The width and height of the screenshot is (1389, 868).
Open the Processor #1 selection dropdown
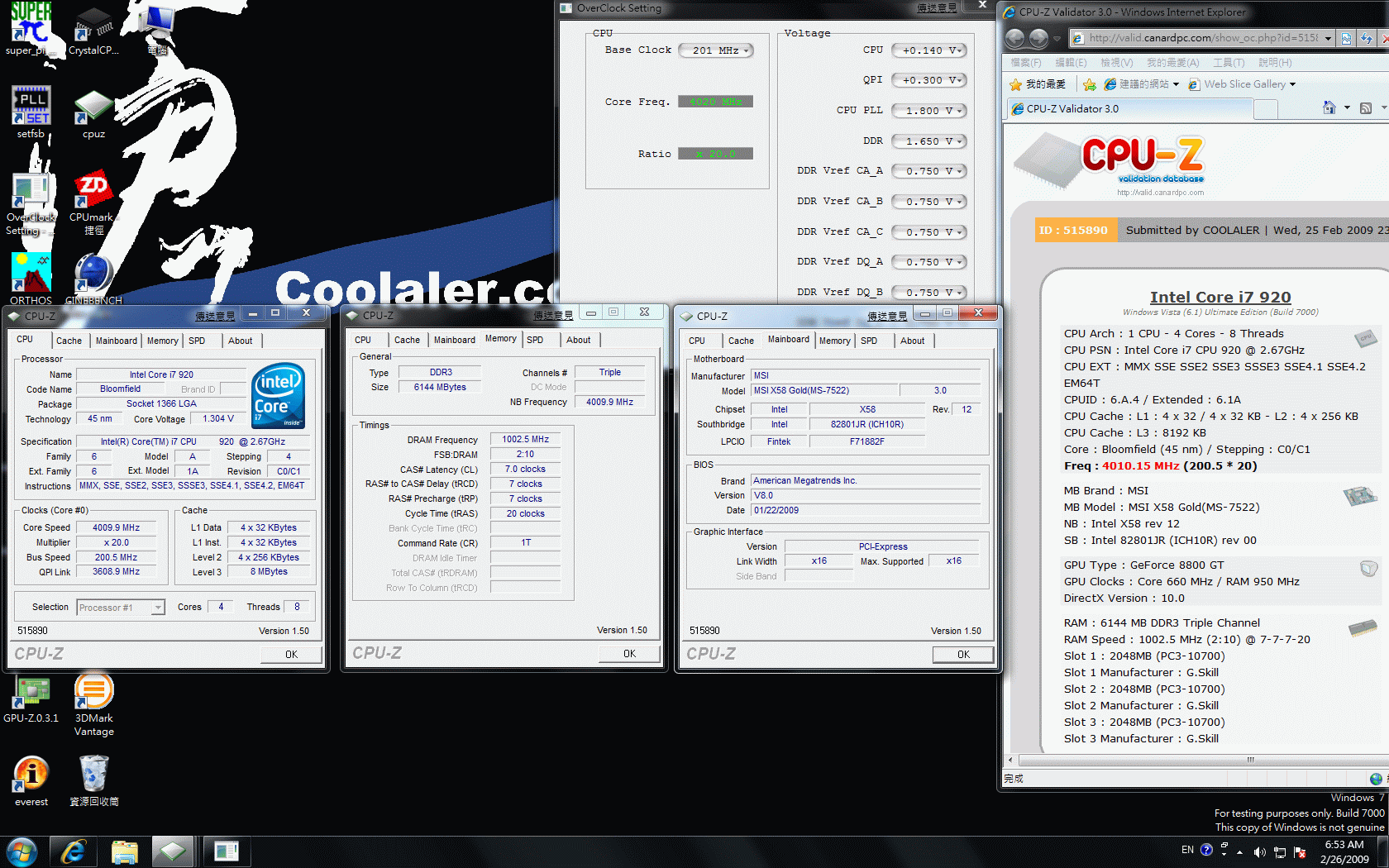121,608
